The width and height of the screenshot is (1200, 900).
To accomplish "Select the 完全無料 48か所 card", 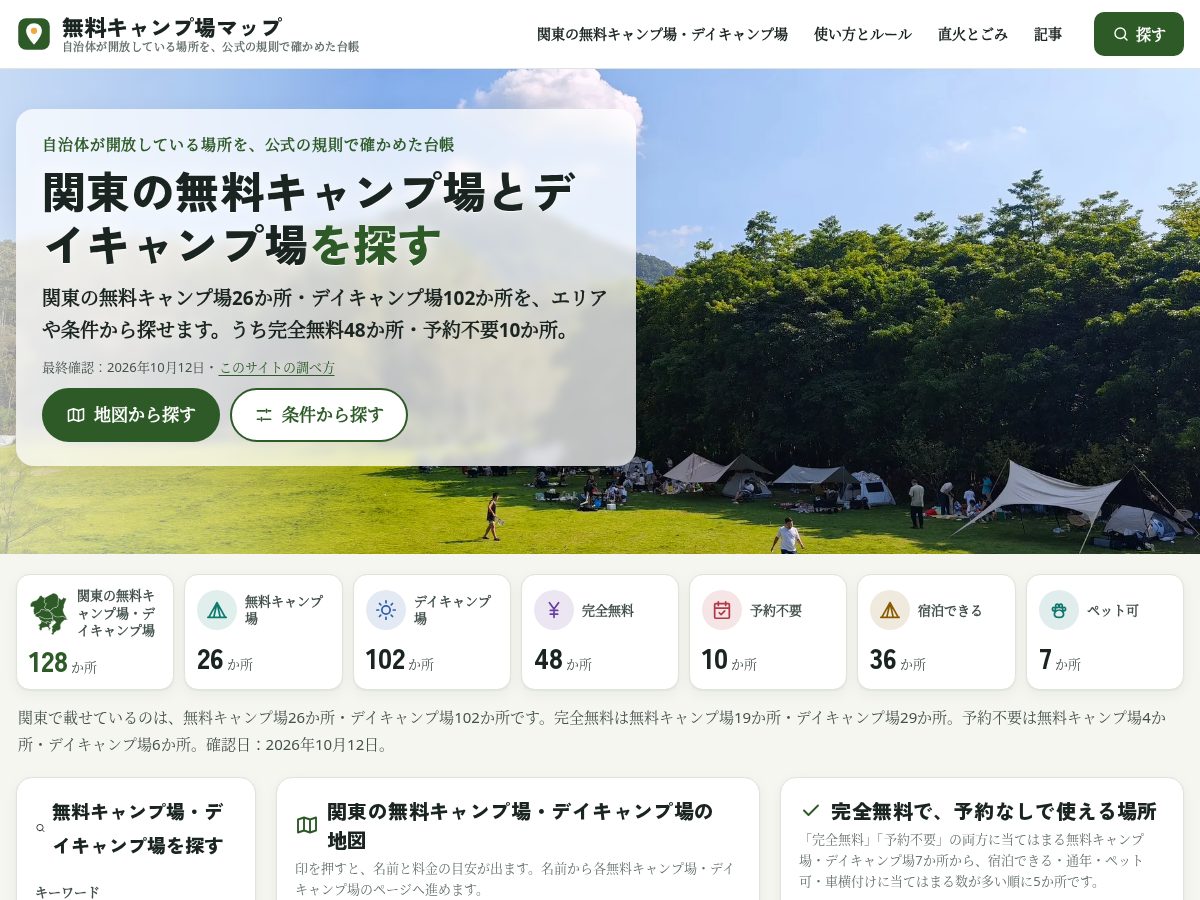I will pos(600,632).
